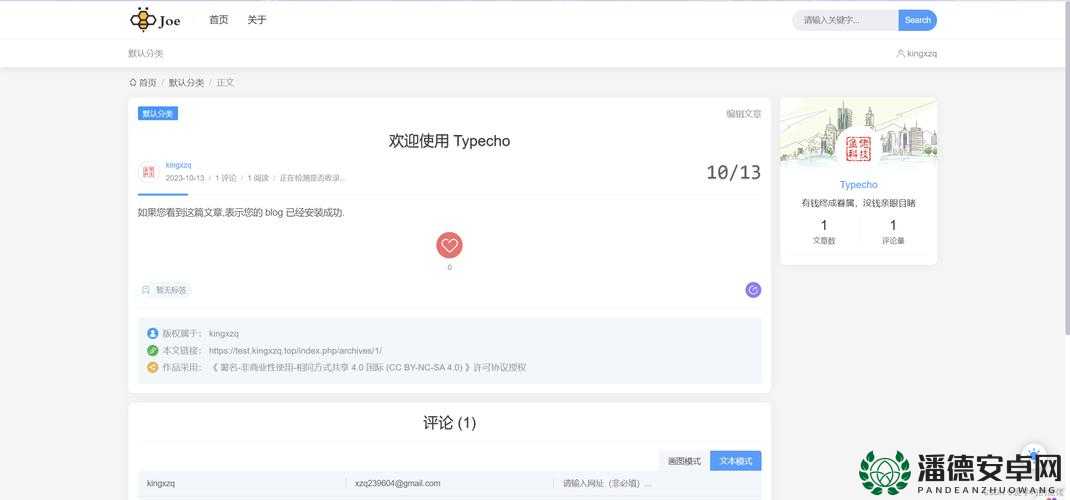Open the CC BY-NC-SA 4.0 license link
Viewport: 1070px width, 500px height.
pos(368,368)
